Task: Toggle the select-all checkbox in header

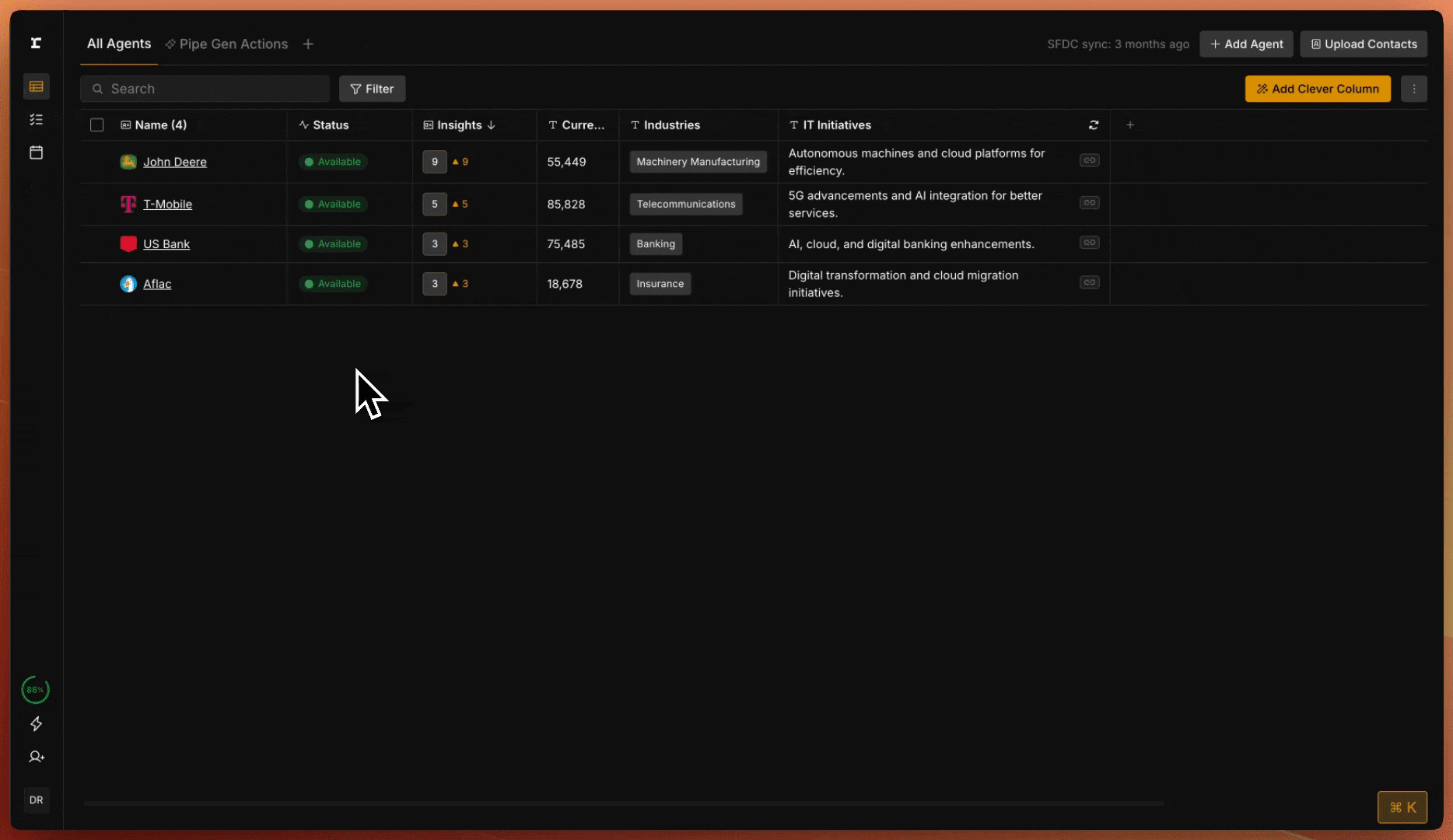Action: click(x=96, y=125)
